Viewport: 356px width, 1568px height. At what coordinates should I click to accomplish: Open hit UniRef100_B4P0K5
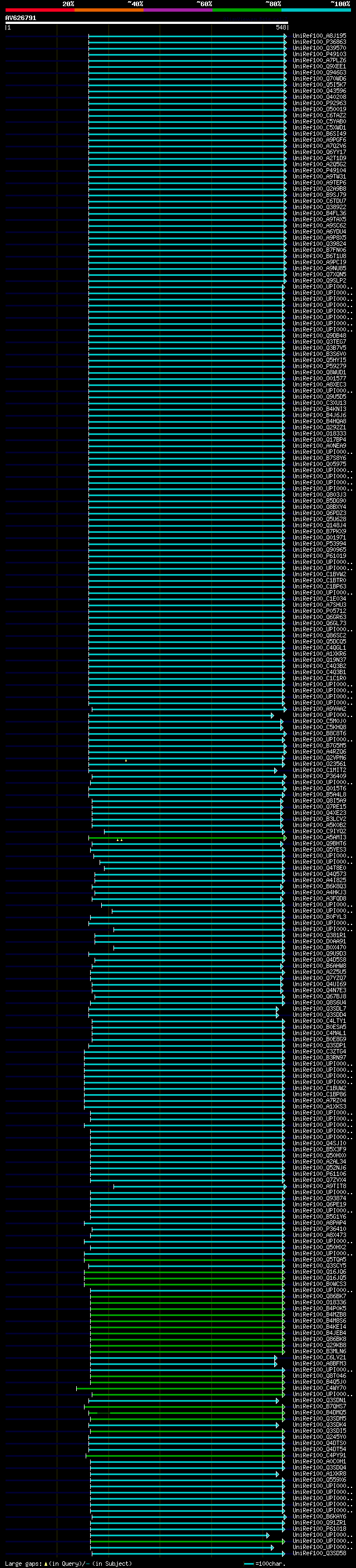tap(319, 1309)
